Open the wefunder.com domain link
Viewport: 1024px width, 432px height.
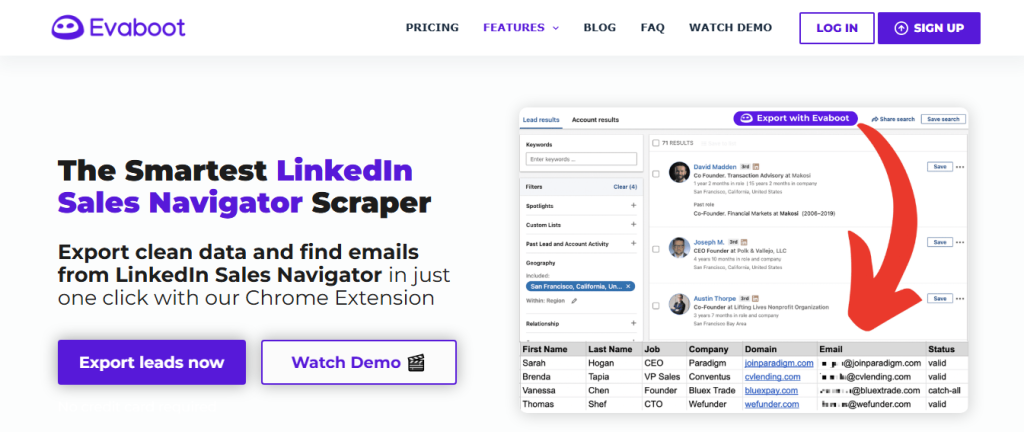coord(771,404)
